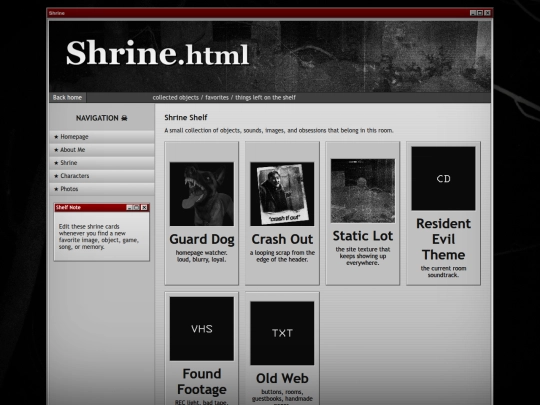Screen dimensions: 540x405
Task: Click the Static Lot texture thumbnail
Action: (x=363, y=191)
